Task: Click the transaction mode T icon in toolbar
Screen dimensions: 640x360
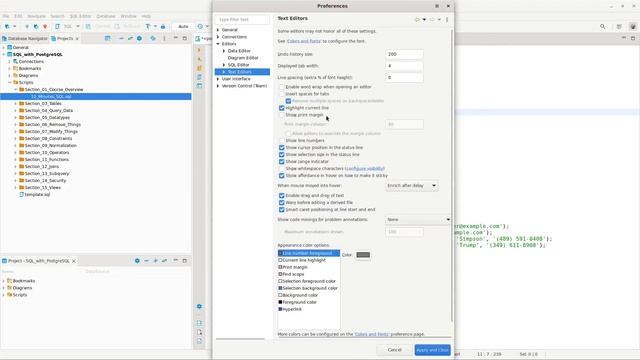Action: pos(148,27)
